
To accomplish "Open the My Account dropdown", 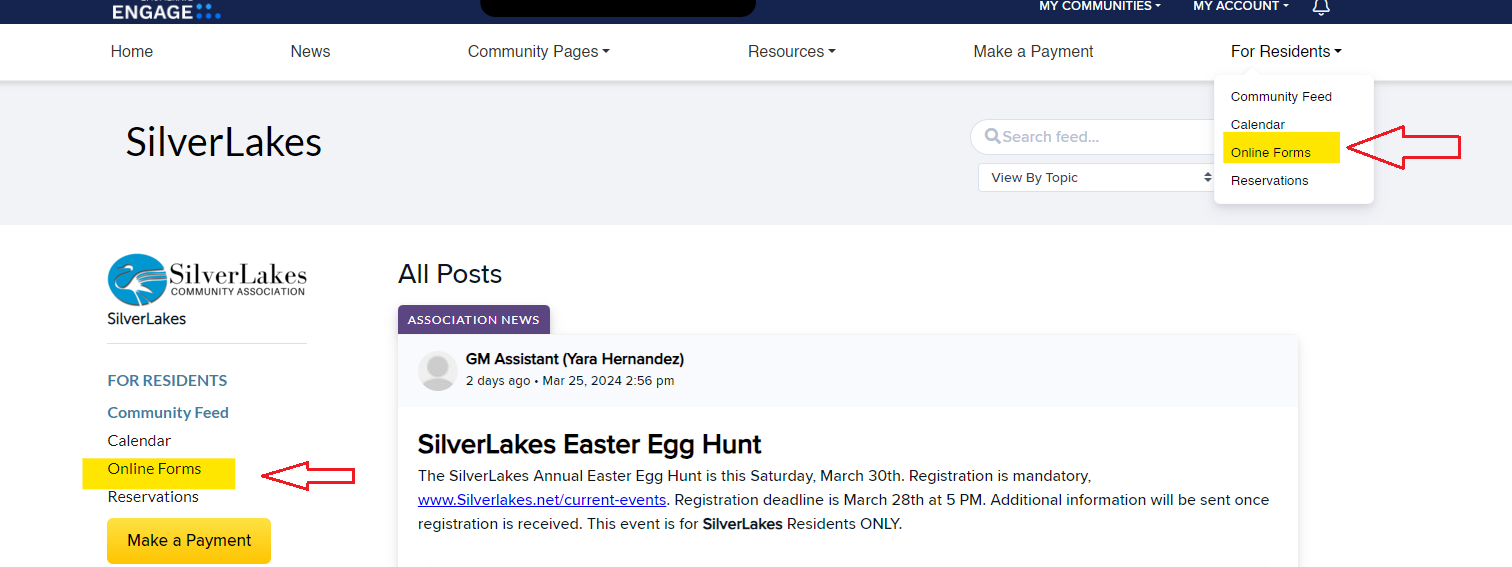I will click(1241, 7).
